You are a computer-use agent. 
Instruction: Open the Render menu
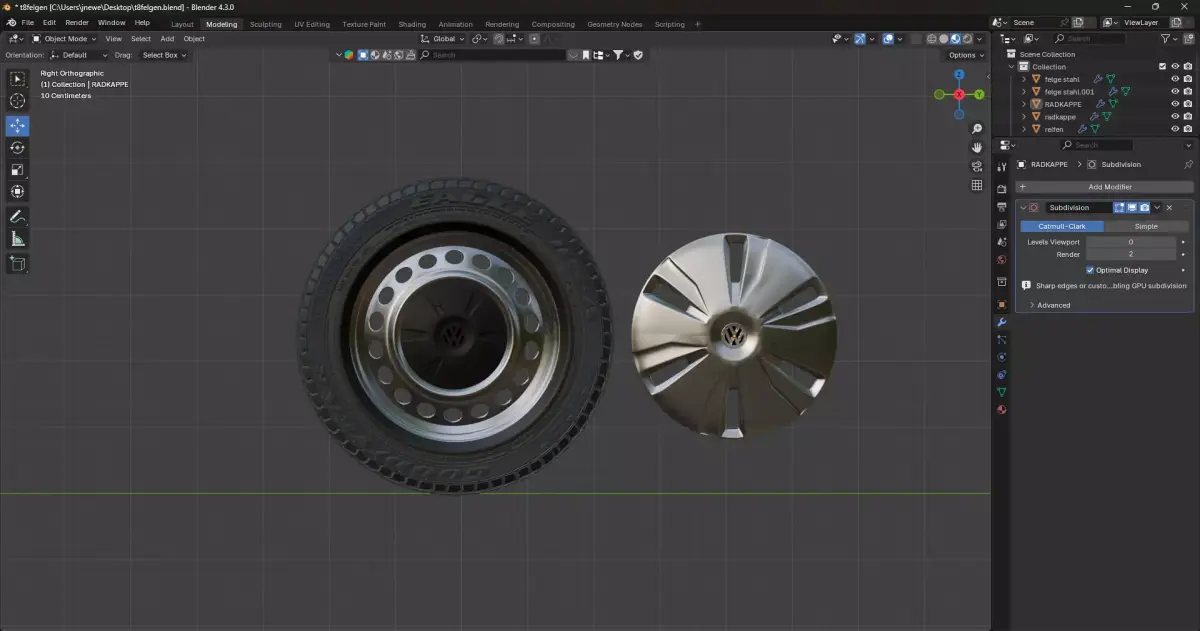(x=77, y=23)
